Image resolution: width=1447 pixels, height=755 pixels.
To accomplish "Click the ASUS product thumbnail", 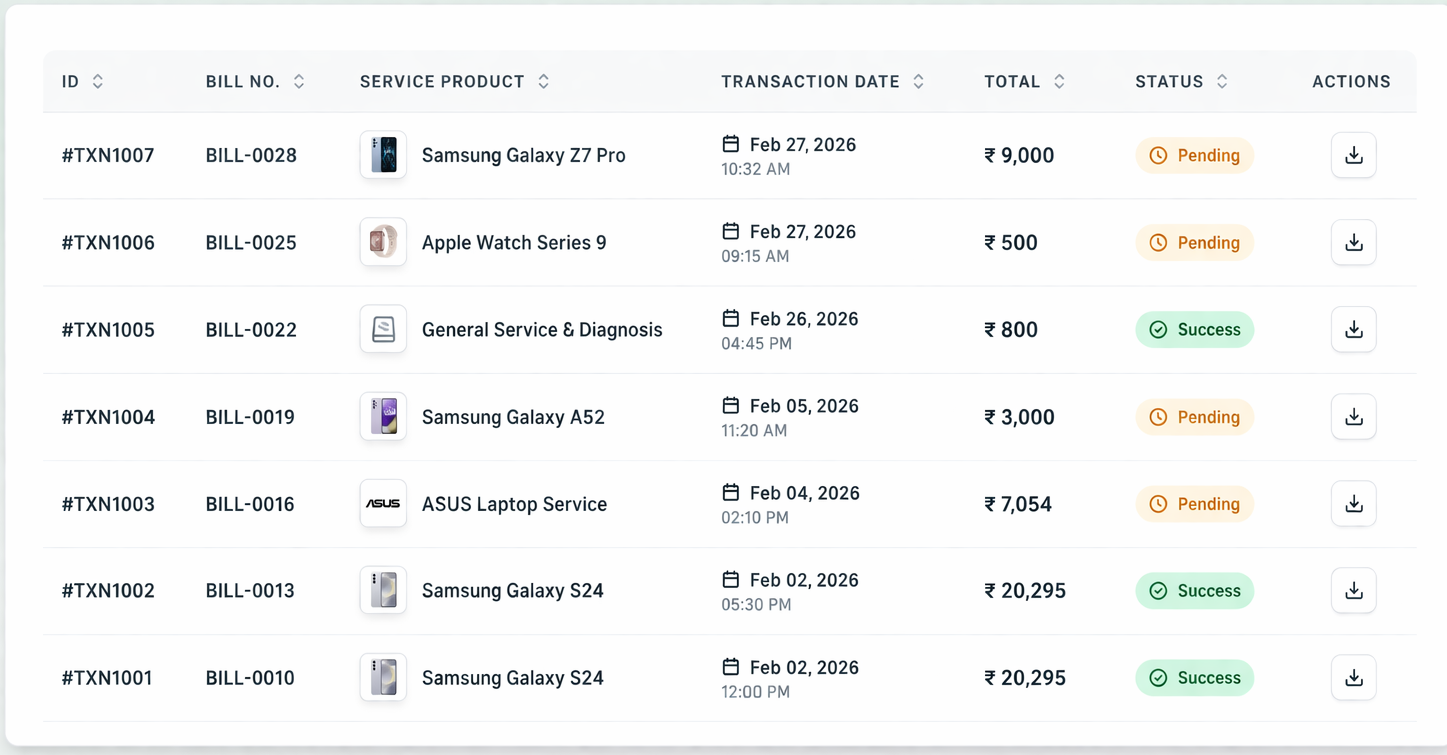I will (383, 503).
